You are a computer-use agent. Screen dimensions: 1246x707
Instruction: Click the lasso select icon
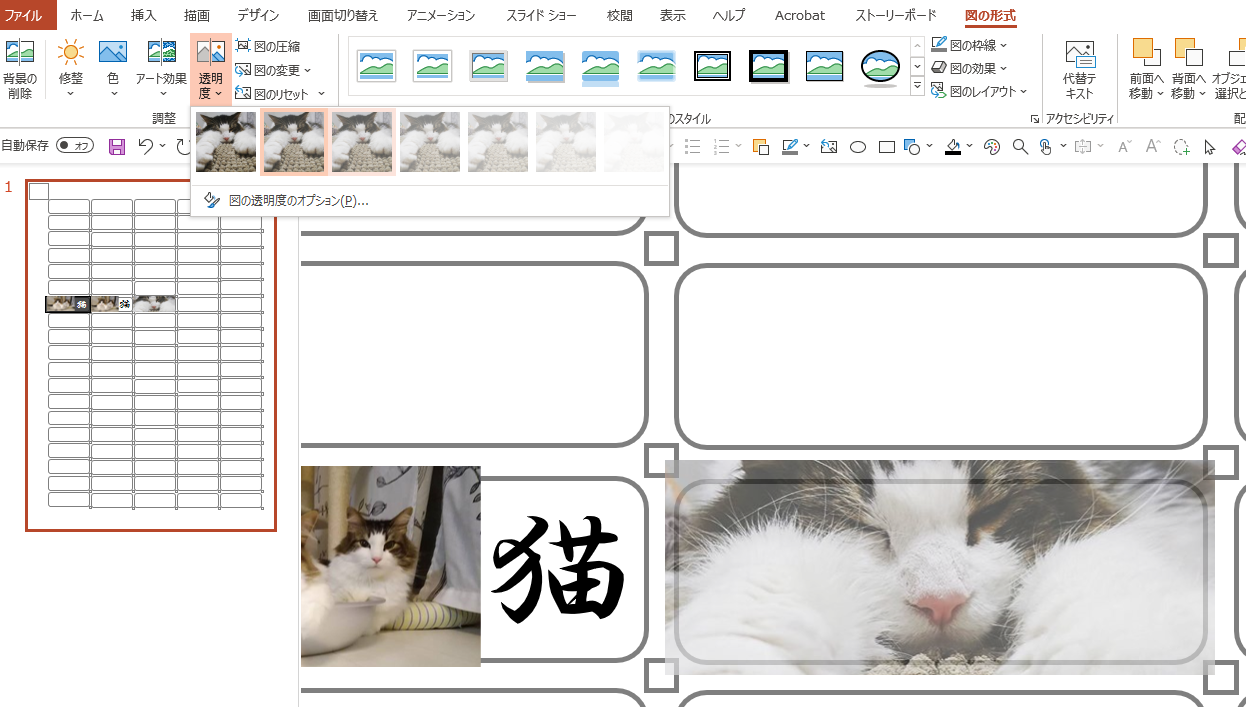(x=1181, y=147)
